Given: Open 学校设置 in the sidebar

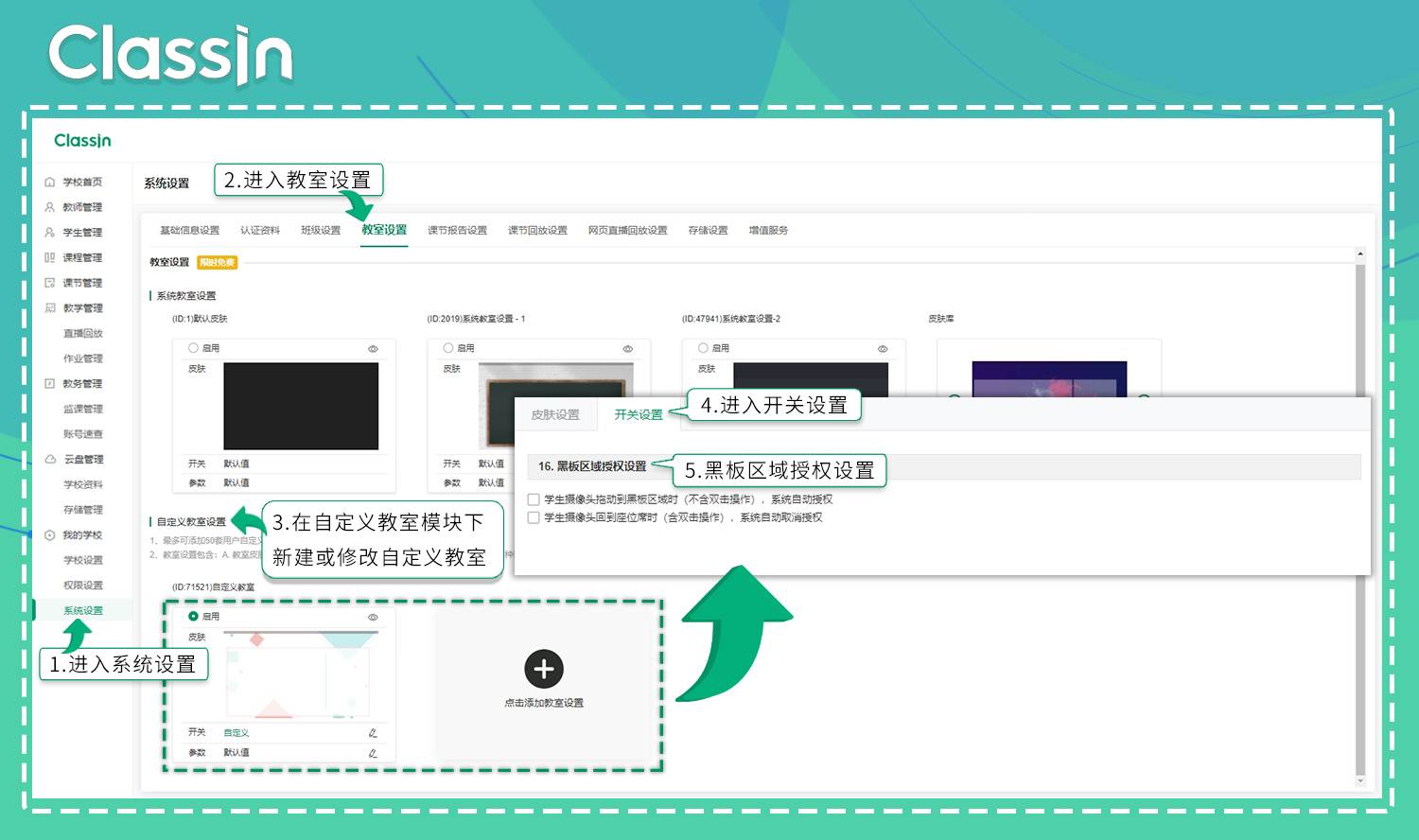Looking at the screenshot, I should click(x=82, y=560).
